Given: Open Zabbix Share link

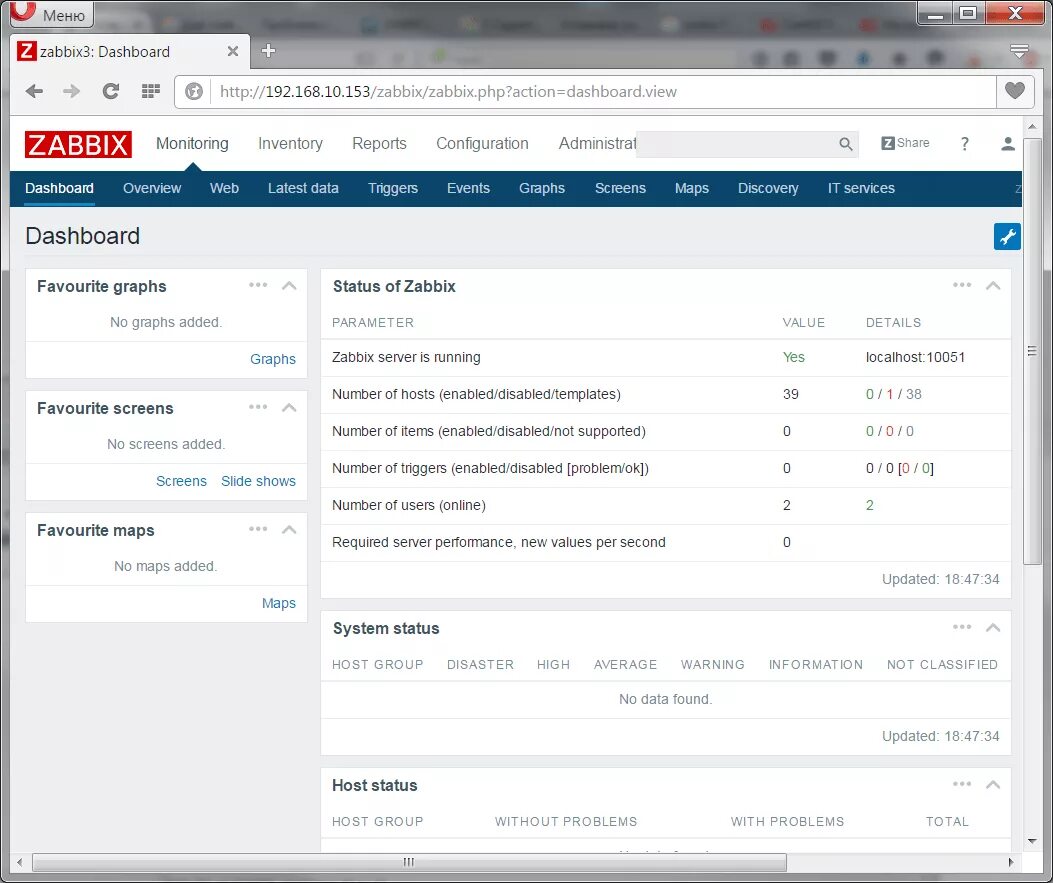Looking at the screenshot, I should tap(905, 143).
